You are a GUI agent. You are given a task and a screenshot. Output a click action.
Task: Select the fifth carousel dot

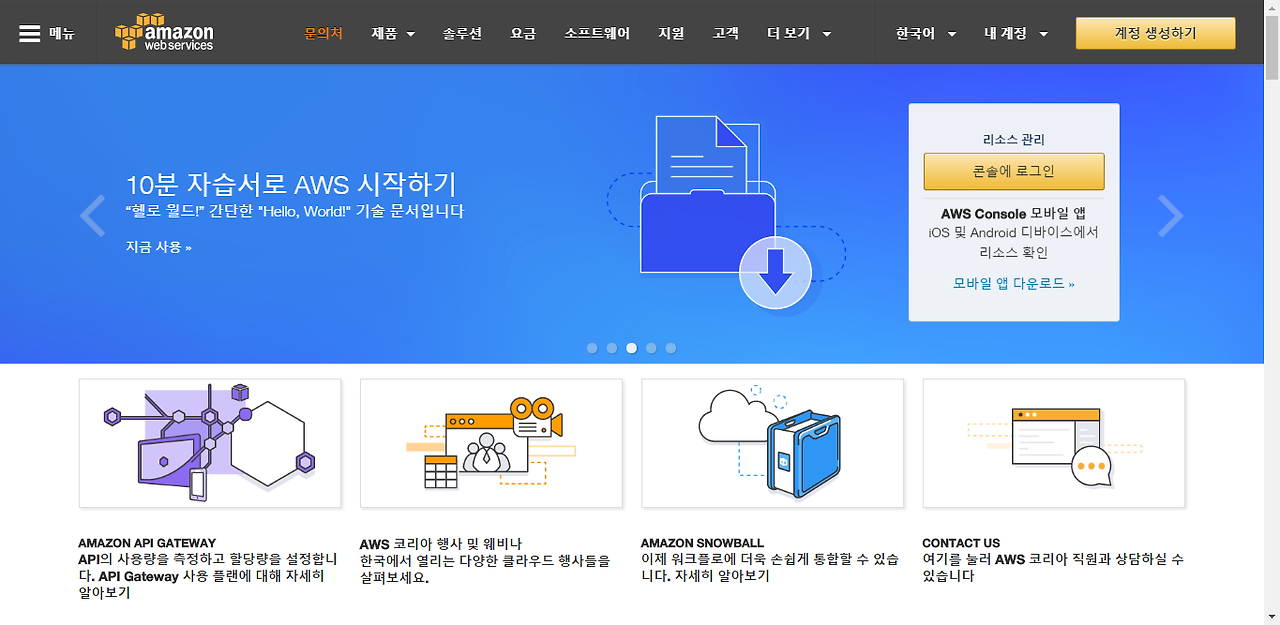[x=671, y=348]
